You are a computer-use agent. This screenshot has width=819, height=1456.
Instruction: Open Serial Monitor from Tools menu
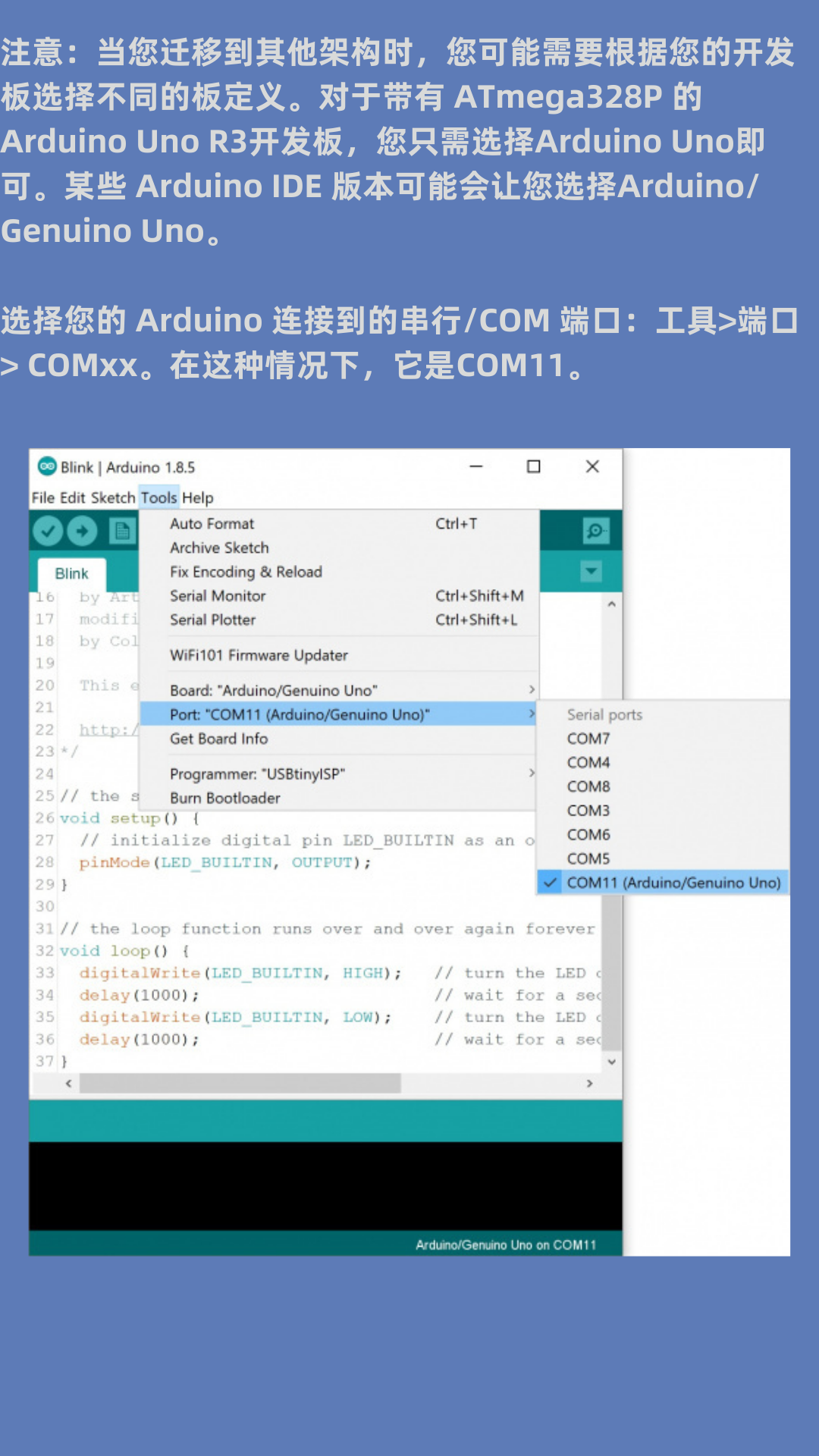tap(340, 596)
